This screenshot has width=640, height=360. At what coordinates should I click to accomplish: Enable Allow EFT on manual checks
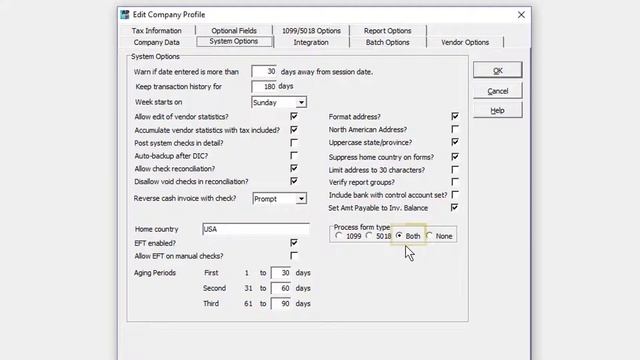click(294, 256)
